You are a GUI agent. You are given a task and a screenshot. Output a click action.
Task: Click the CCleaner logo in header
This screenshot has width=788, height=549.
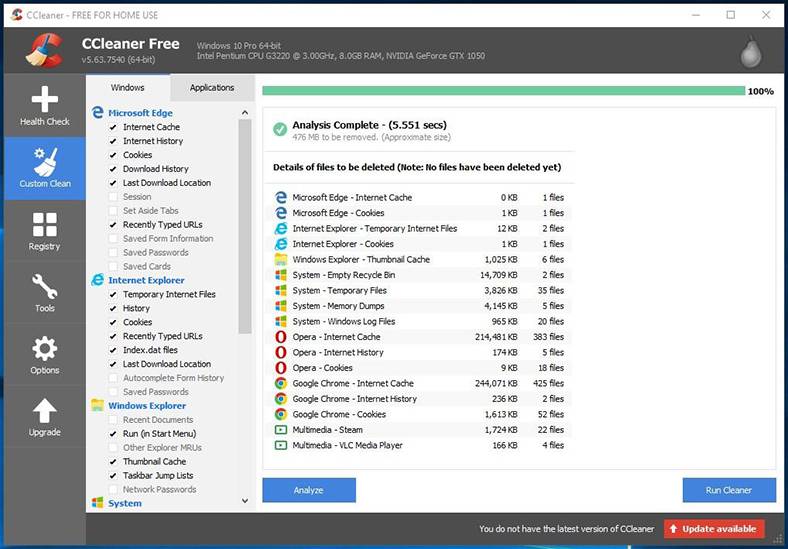pos(44,50)
